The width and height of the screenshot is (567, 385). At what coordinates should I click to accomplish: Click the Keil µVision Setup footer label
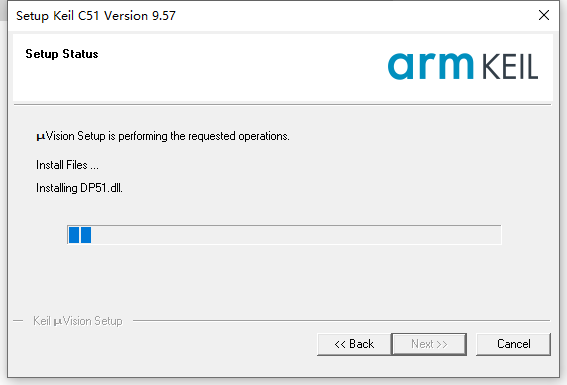click(78, 321)
